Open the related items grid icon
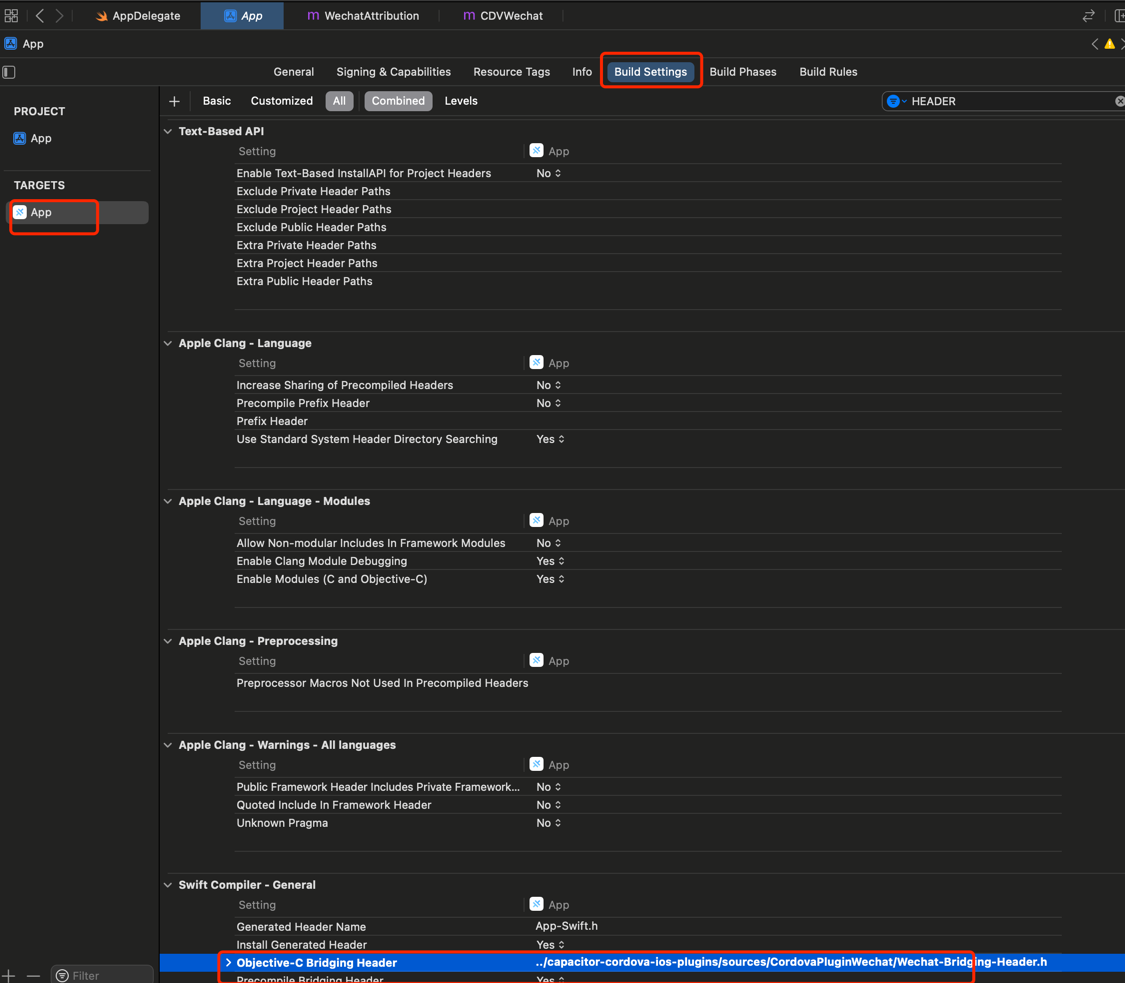Screen dimensions: 1125x983 pyautogui.click(x=11, y=15)
